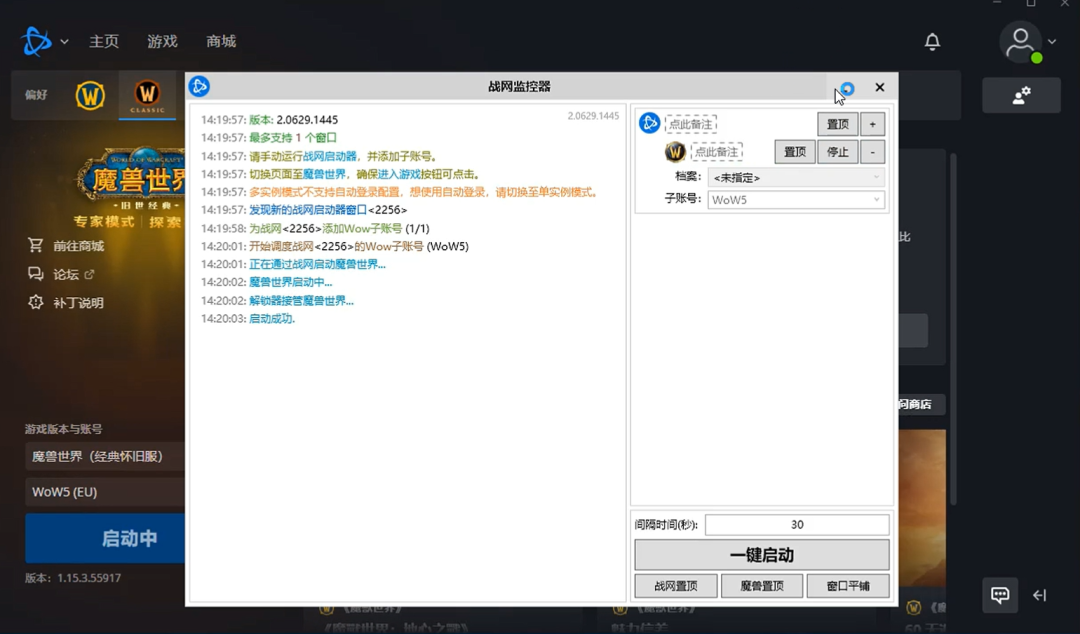Click 置顶 button in the Battle.net row
Image resolution: width=1080 pixels, height=634 pixels.
tap(838, 124)
